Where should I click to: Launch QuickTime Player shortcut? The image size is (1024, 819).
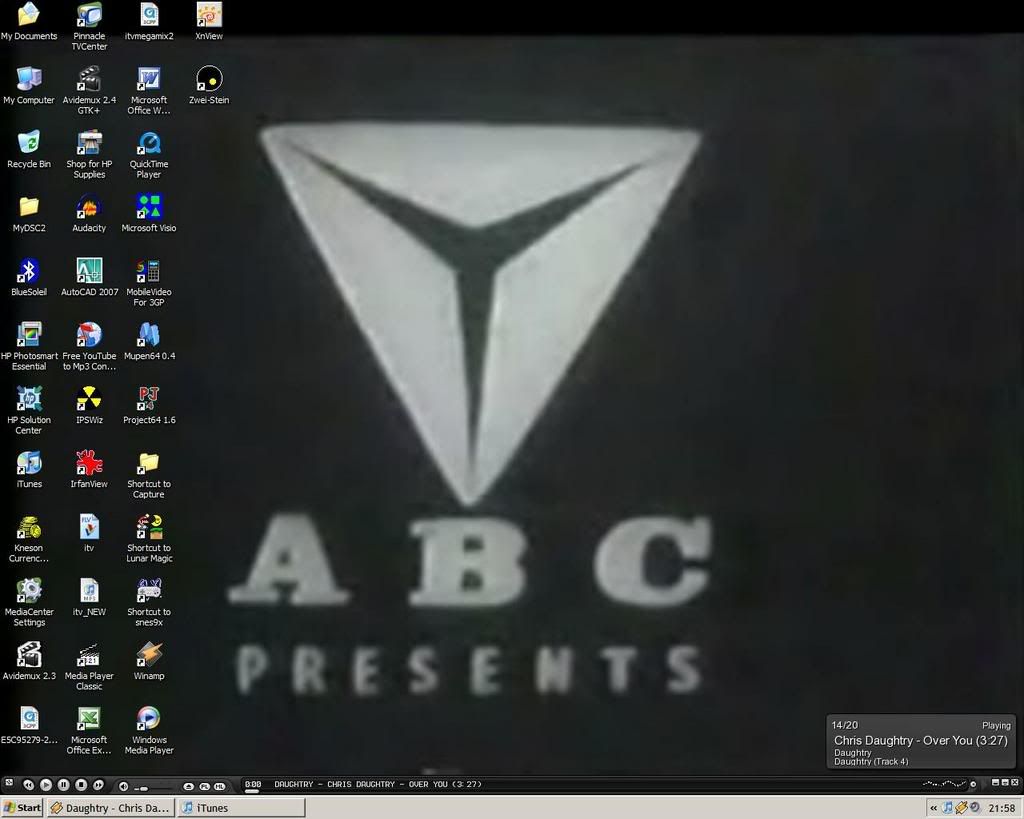tap(149, 154)
